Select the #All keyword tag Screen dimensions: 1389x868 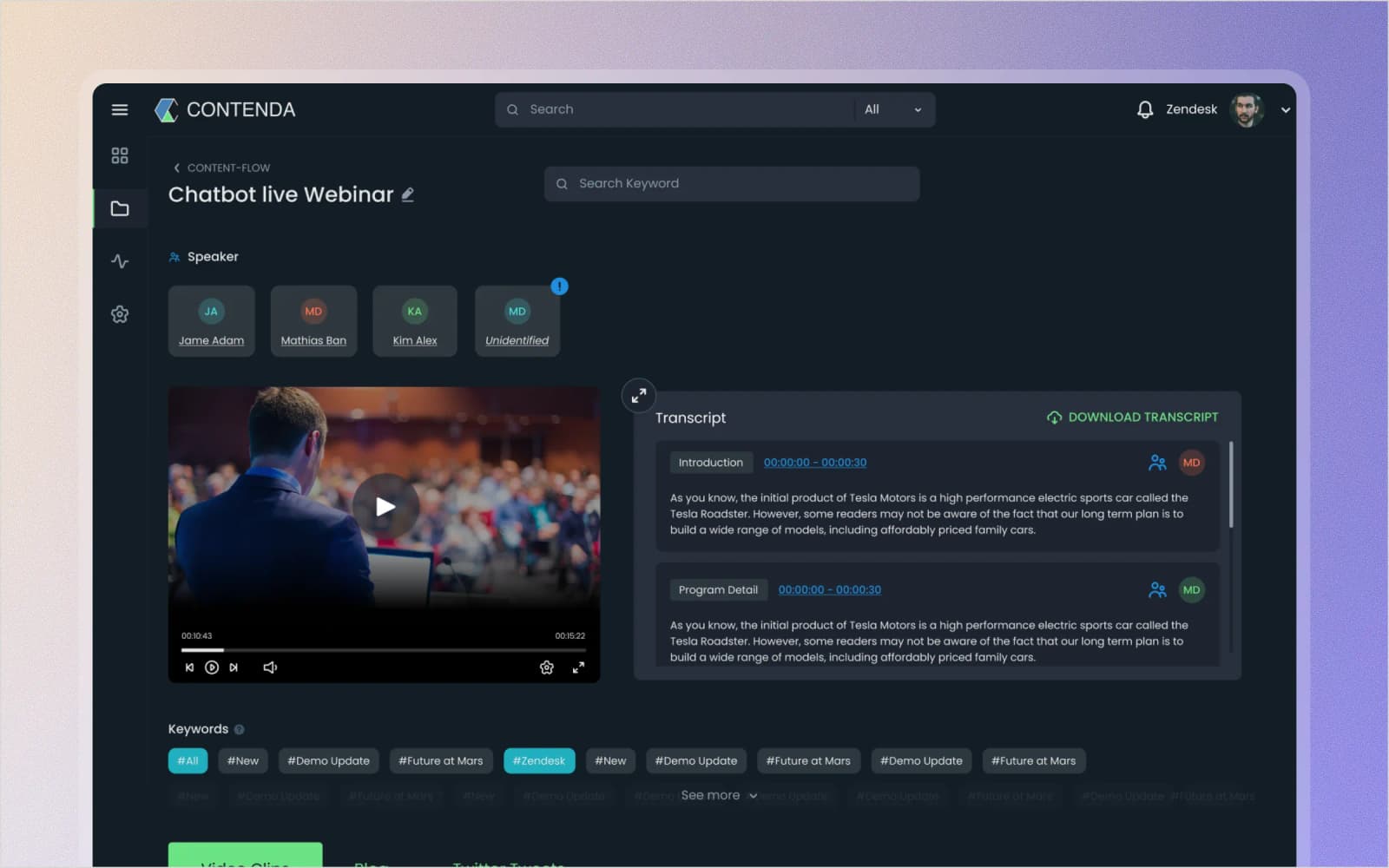click(188, 761)
